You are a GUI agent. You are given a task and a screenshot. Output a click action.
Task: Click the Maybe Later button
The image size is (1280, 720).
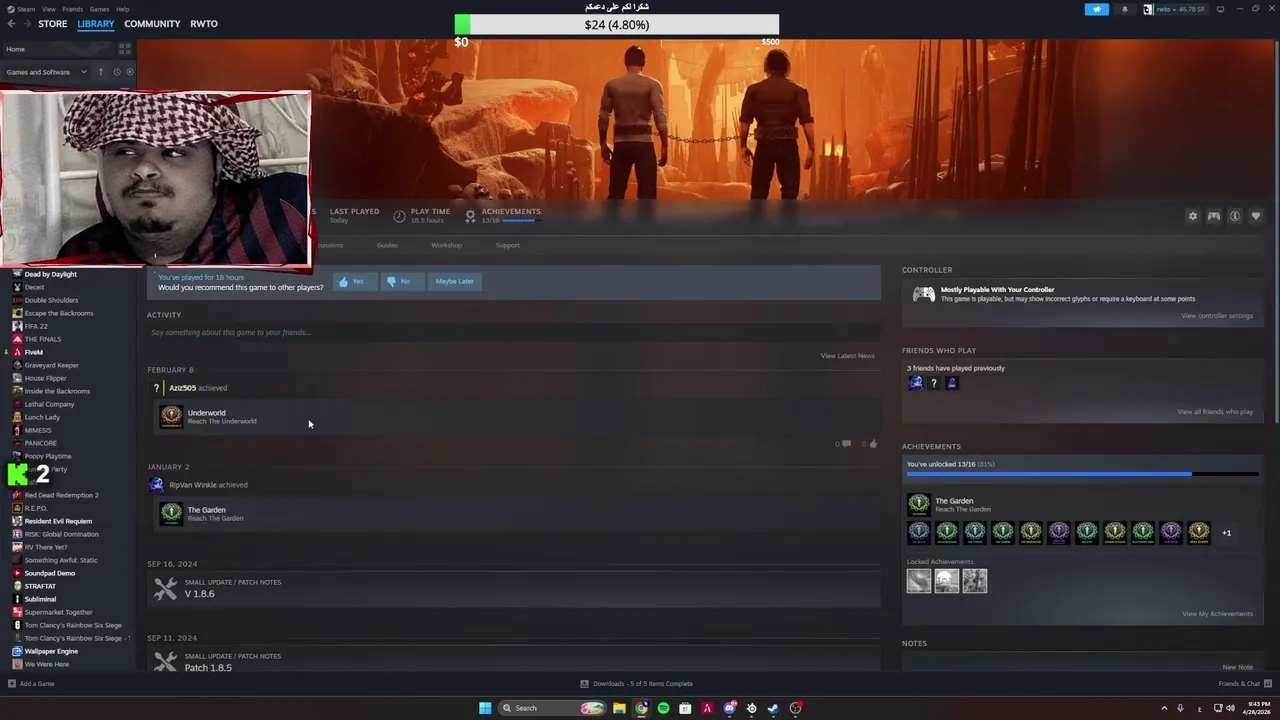454,281
